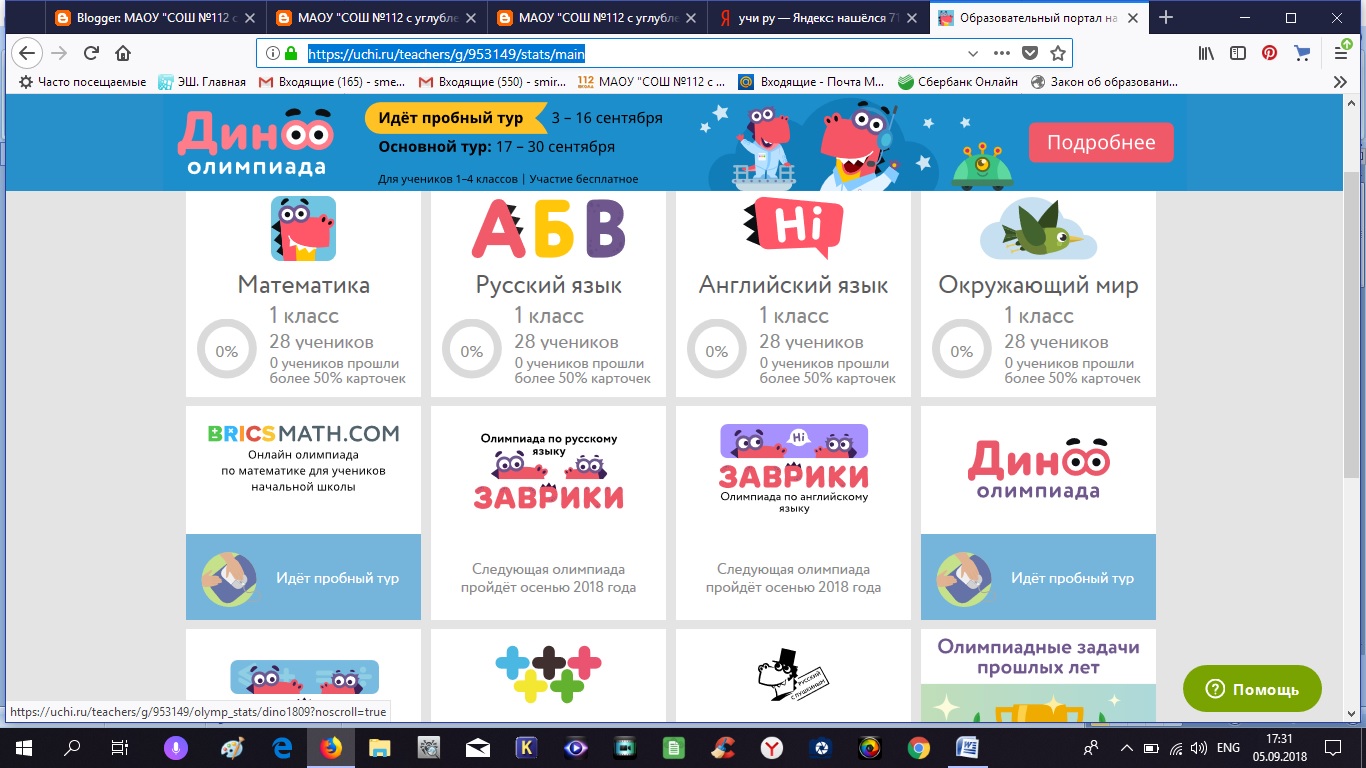This screenshot has height=768, width=1366.
Task: Click the shopping cart extension icon
Action: [1301, 54]
